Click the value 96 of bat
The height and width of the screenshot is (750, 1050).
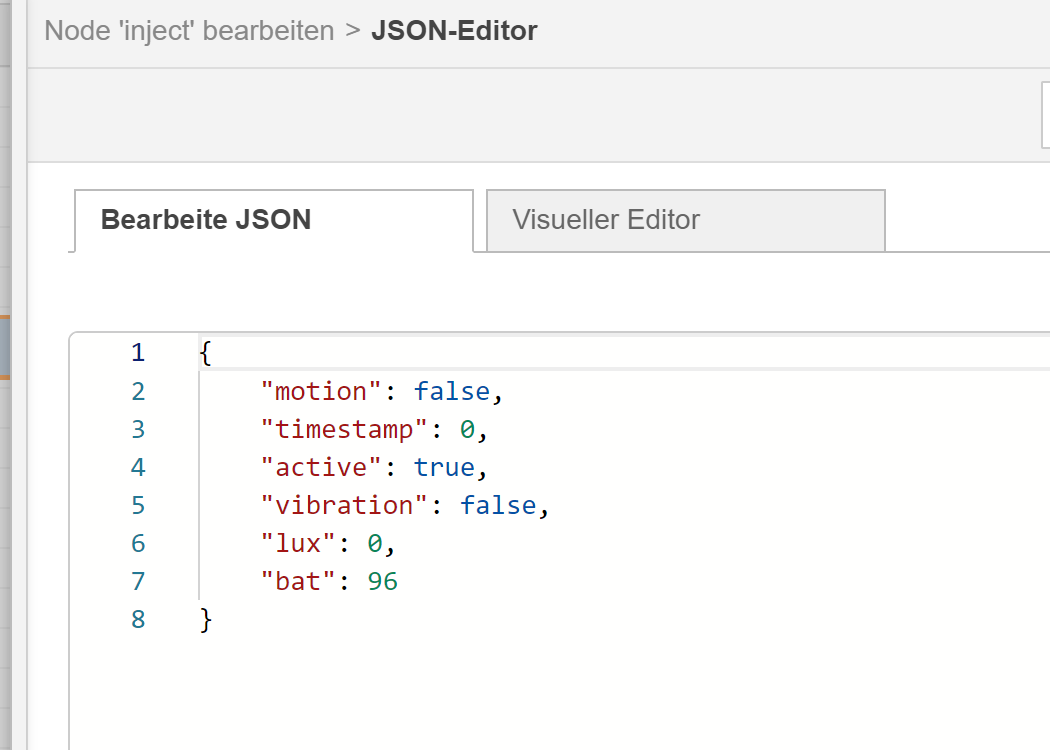(x=382, y=582)
